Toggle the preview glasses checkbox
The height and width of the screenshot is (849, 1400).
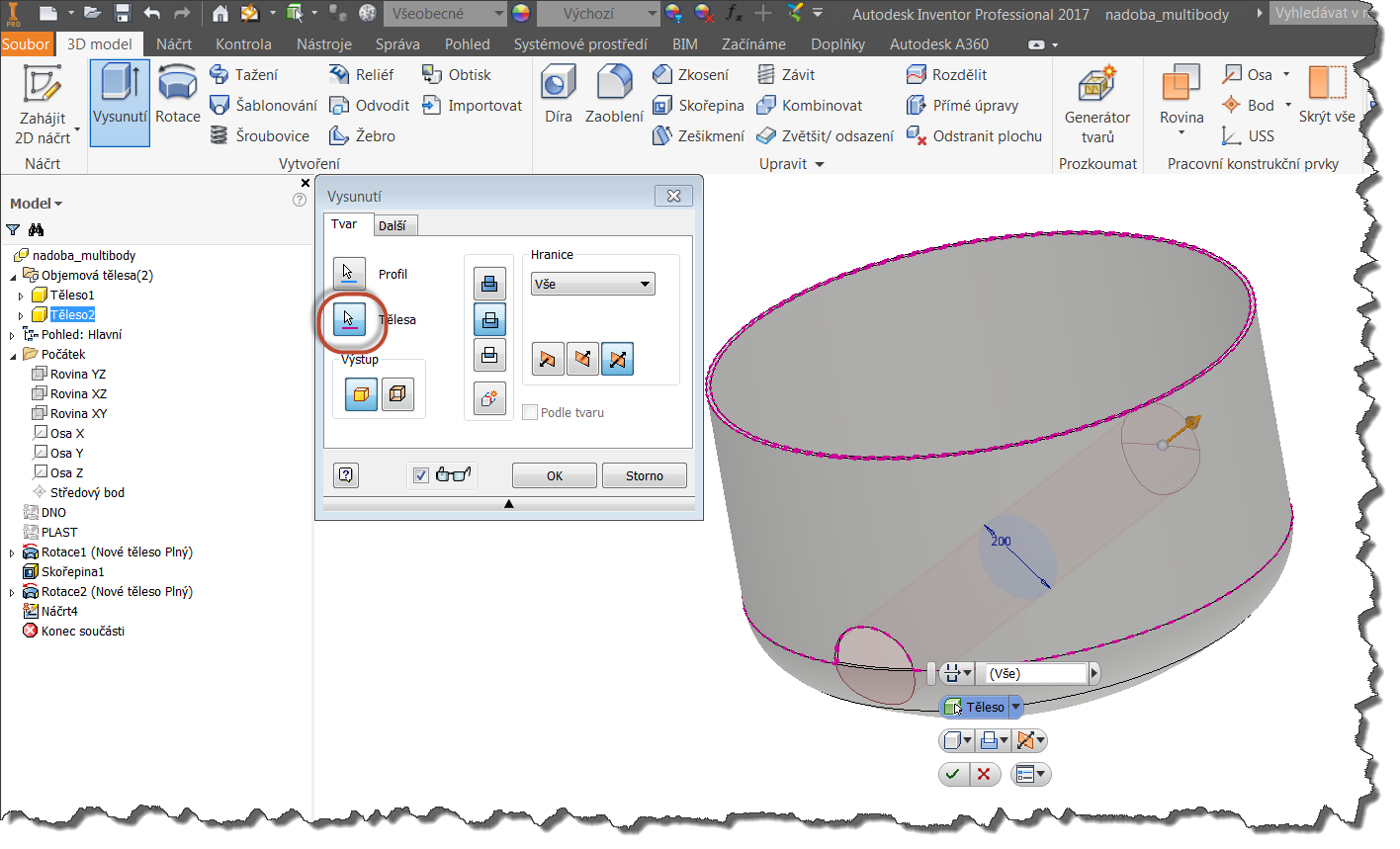click(421, 475)
